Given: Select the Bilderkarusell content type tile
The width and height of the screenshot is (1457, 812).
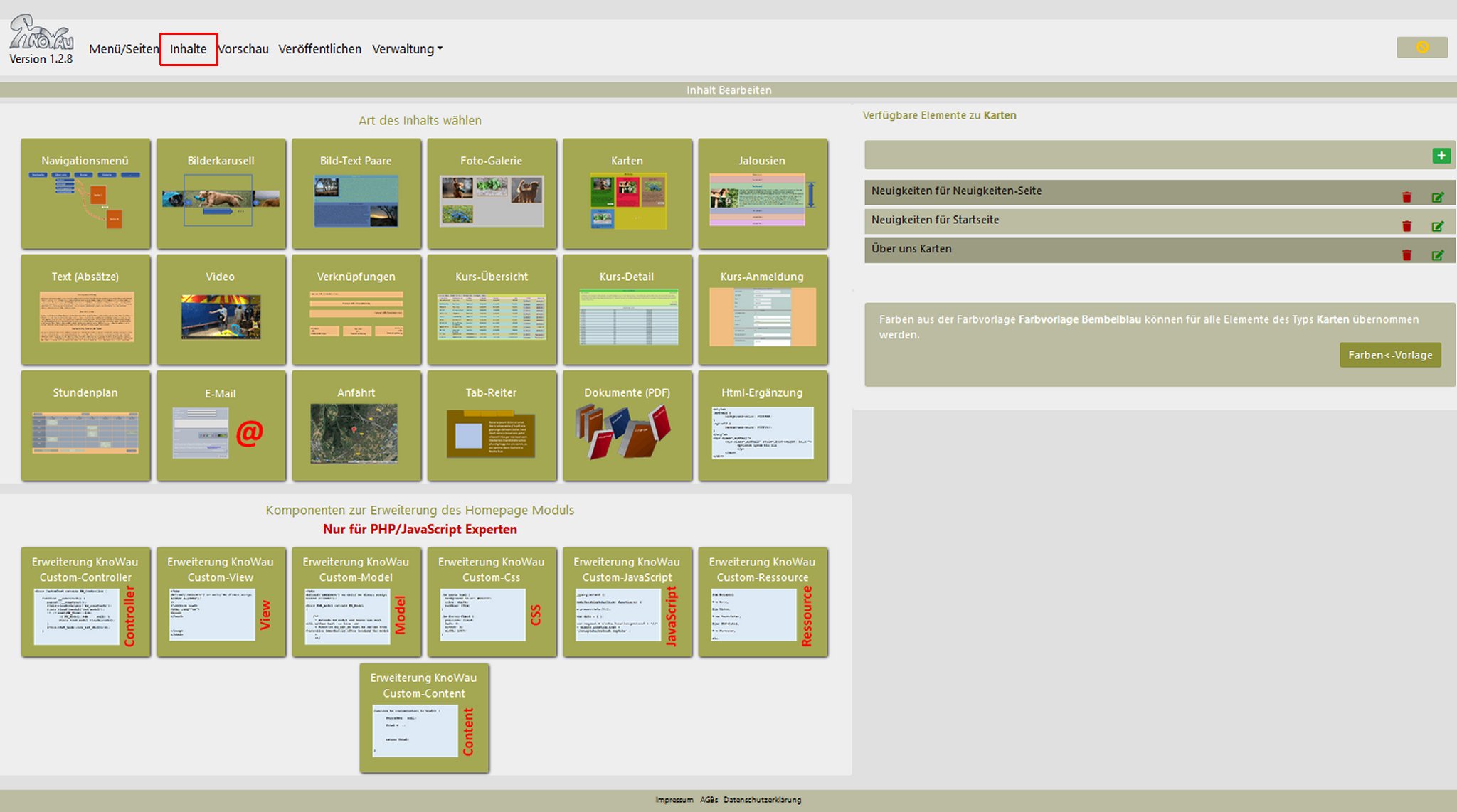Looking at the screenshot, I should (x=221, y=193).
